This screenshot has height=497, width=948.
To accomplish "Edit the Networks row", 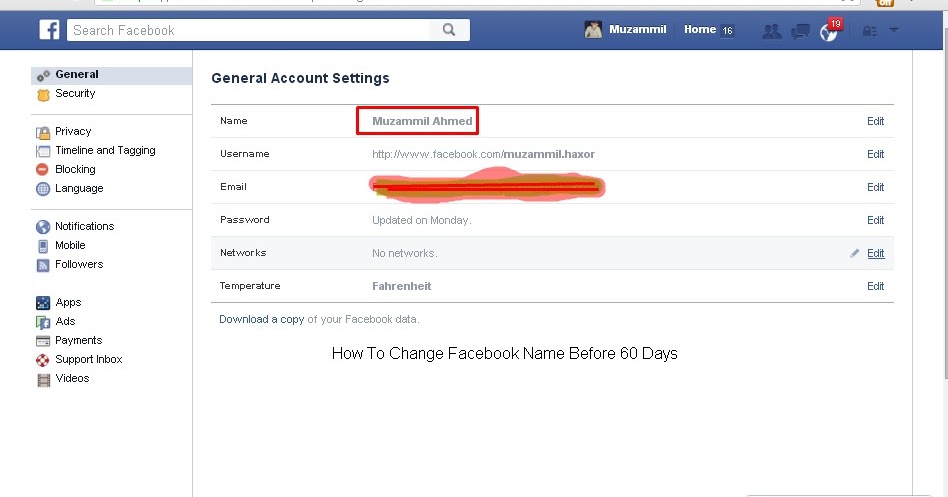I will point(875,253).
